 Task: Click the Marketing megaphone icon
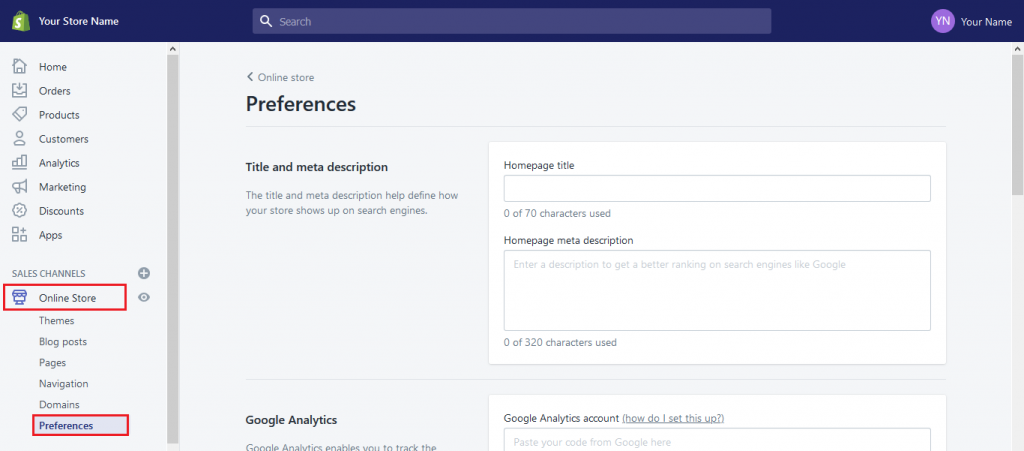coord(20,187)
